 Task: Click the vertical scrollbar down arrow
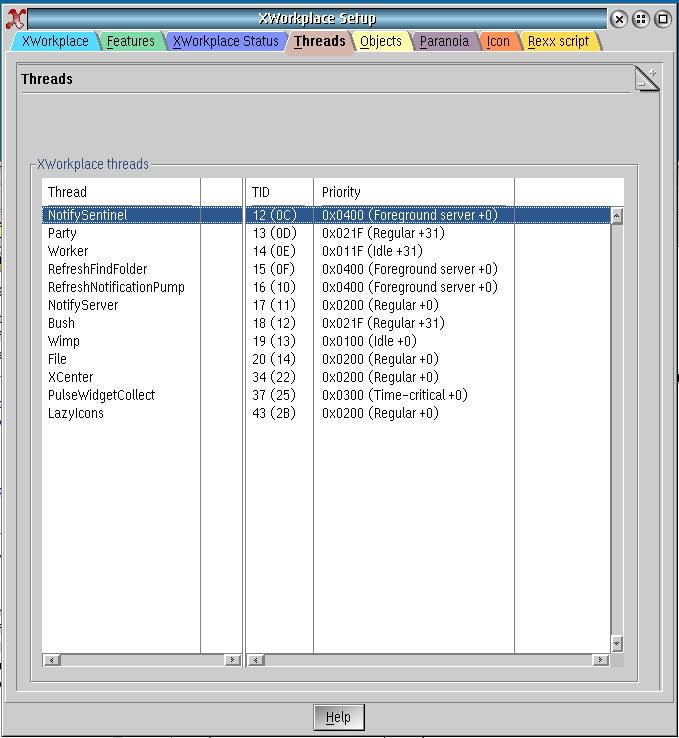[617, 643]
